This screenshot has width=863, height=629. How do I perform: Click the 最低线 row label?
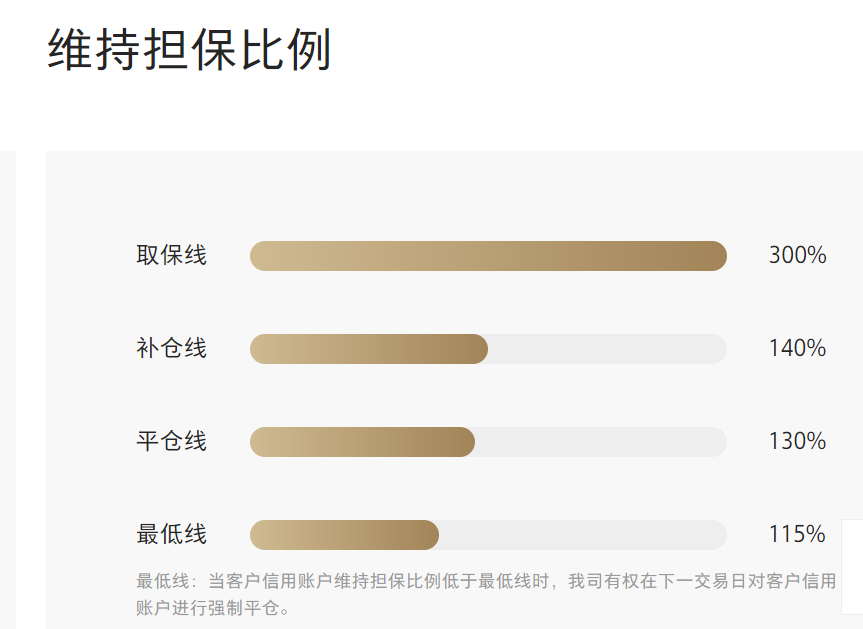[x=171, y=534]
